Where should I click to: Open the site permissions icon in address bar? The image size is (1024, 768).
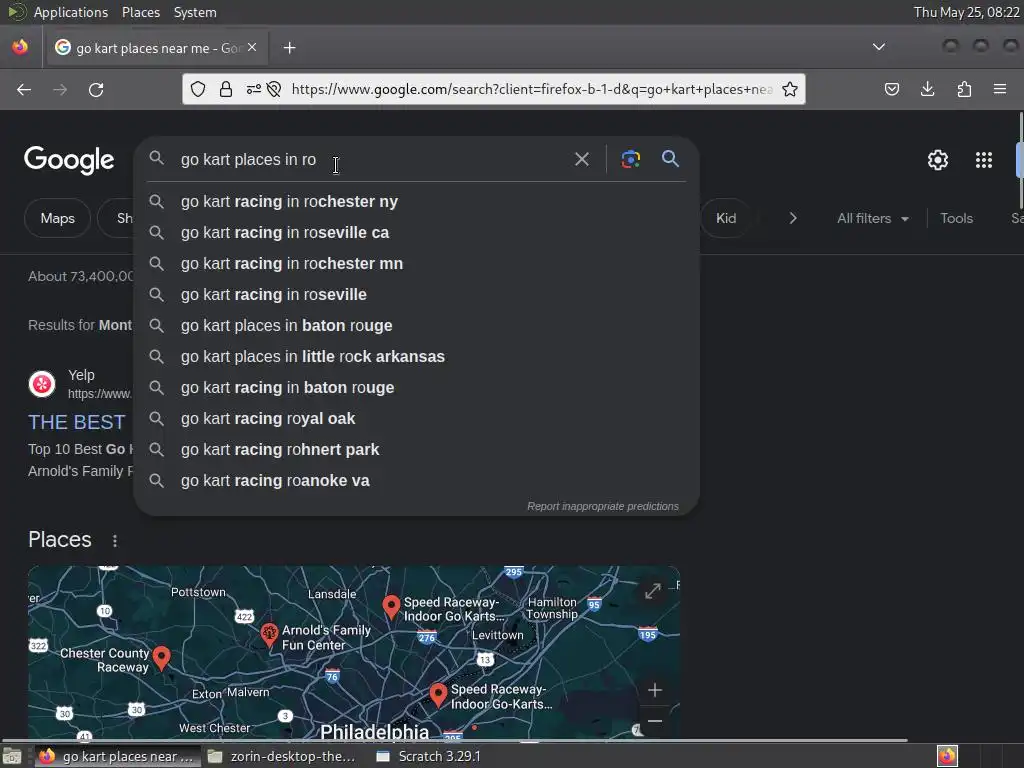pos(253,89)
